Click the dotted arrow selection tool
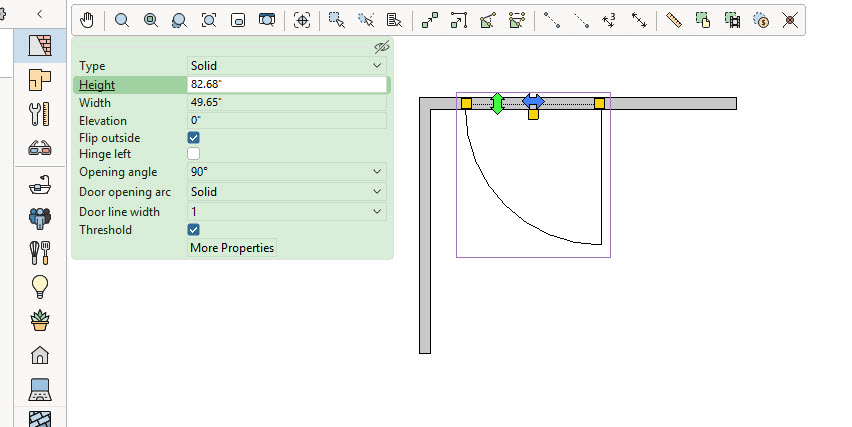The width and height of the screenshot is (852, 427). (x=366, y=20)
